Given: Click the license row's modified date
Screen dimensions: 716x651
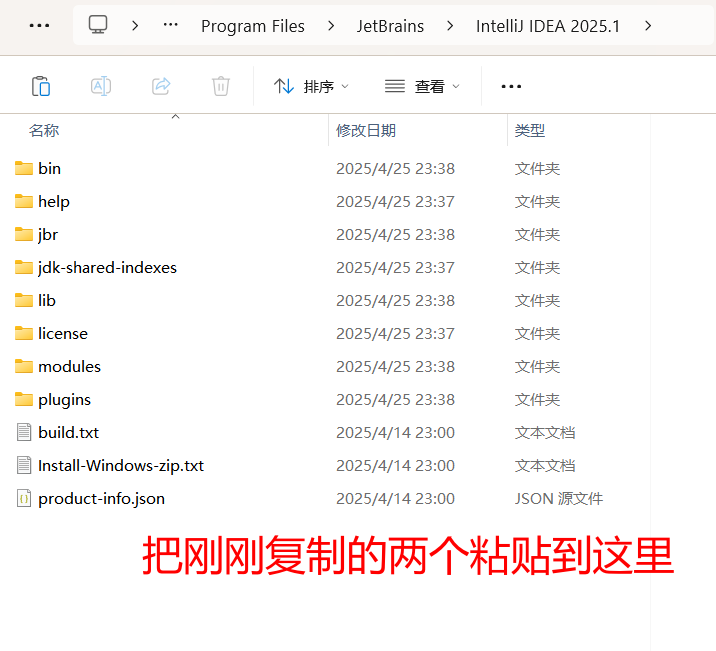Looking at the screenshot, I should coord(395,333).
